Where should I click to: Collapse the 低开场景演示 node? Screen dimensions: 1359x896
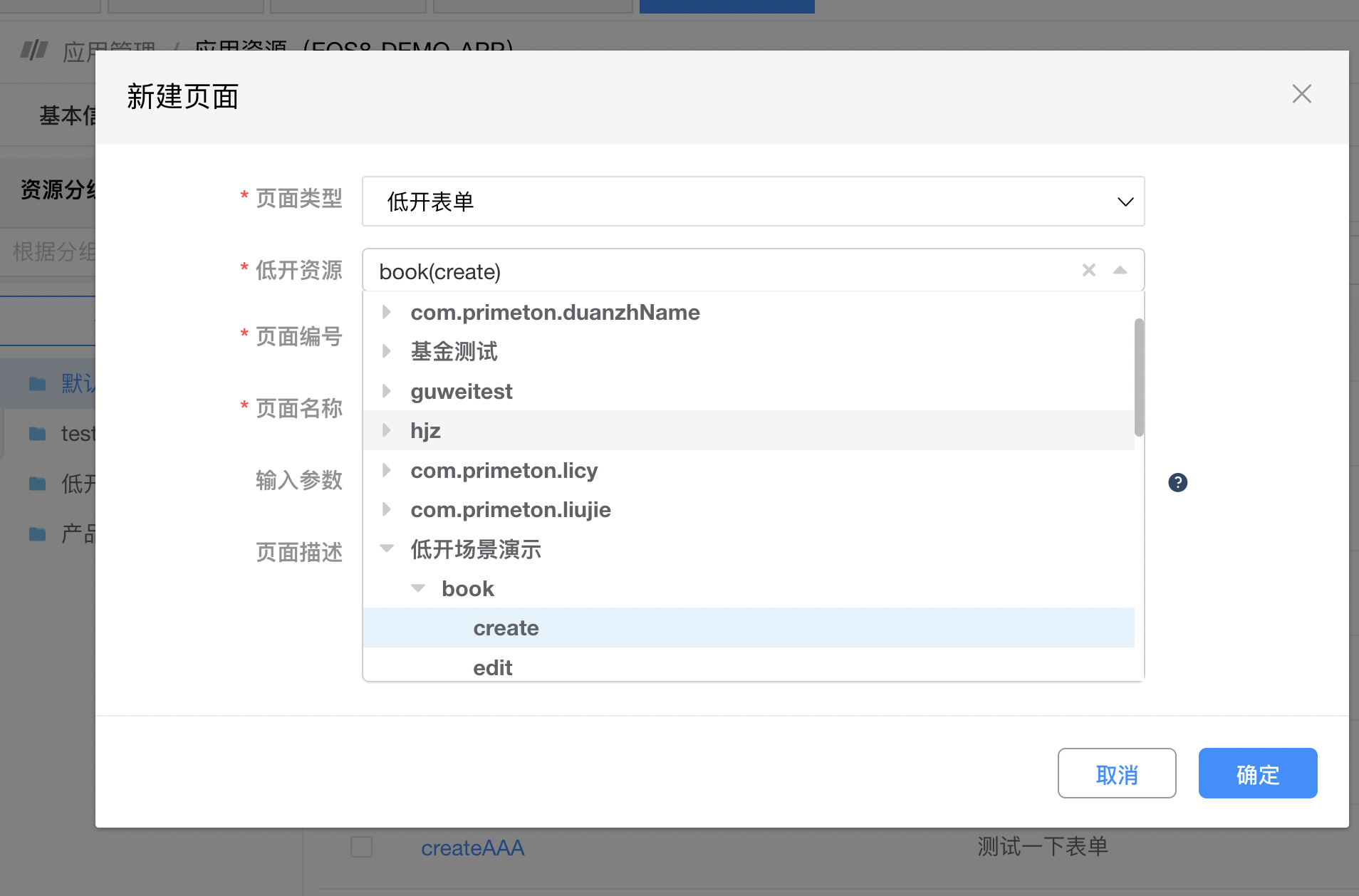[386, 548]
